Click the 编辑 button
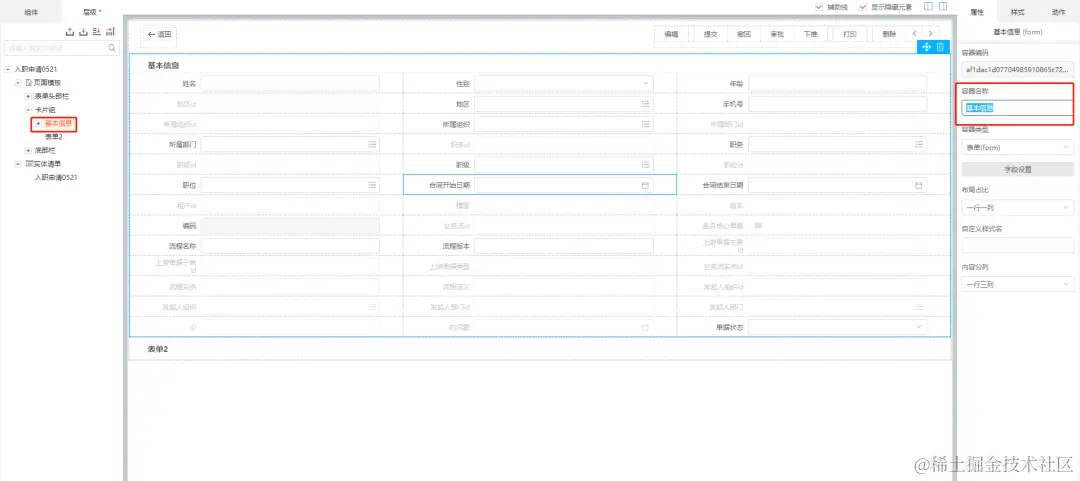 coord(671,34)
